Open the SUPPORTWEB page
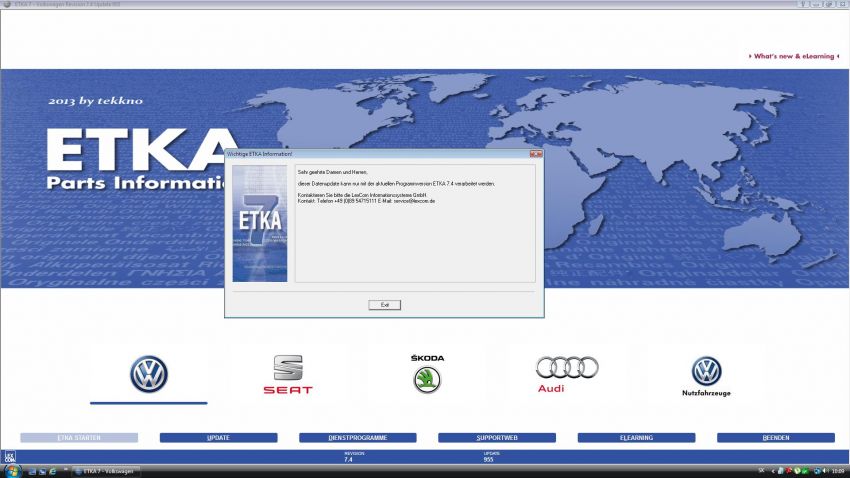Viewport: 850px width, 478px height. (x=497, y=437)
